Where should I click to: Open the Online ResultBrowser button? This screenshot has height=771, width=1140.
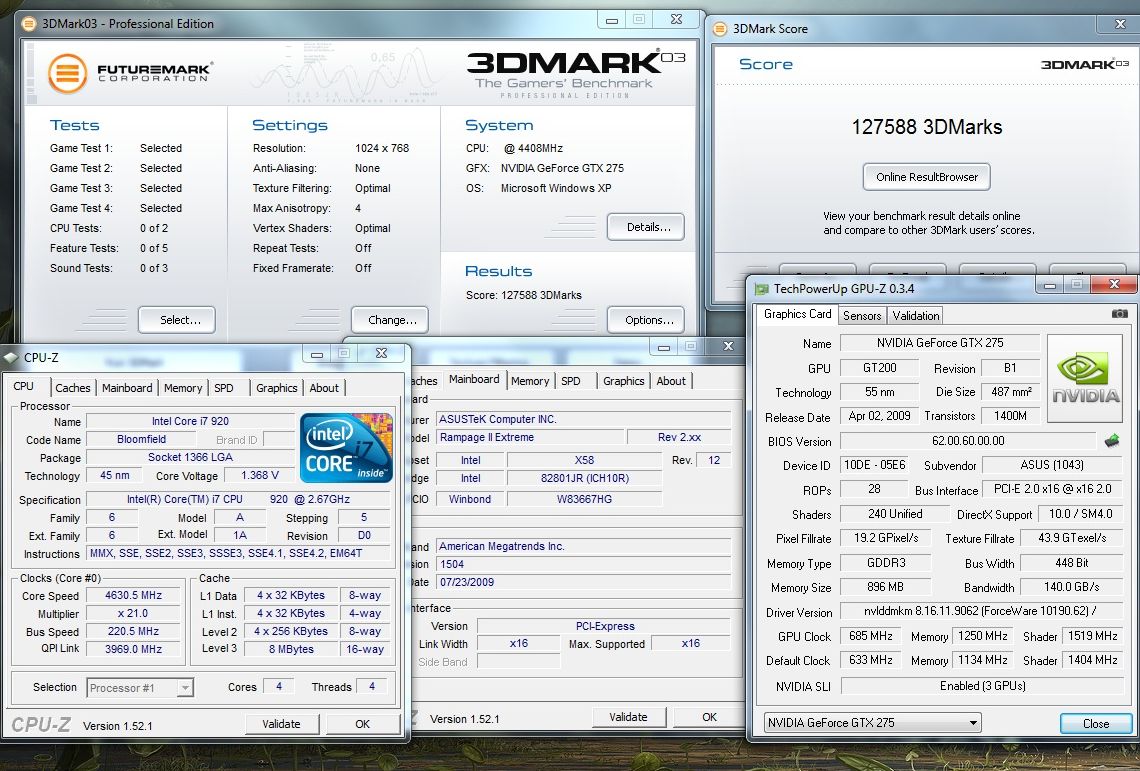coord(927,177)
